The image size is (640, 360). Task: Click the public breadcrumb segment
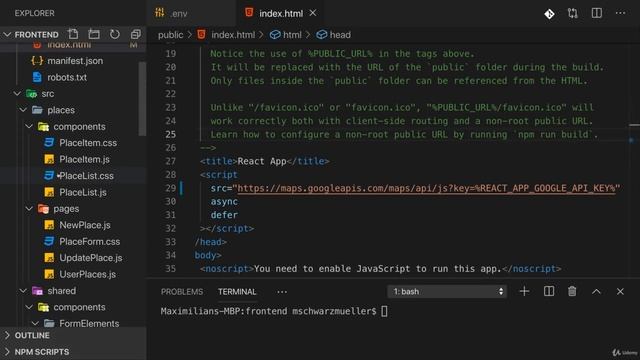(170, 35)
